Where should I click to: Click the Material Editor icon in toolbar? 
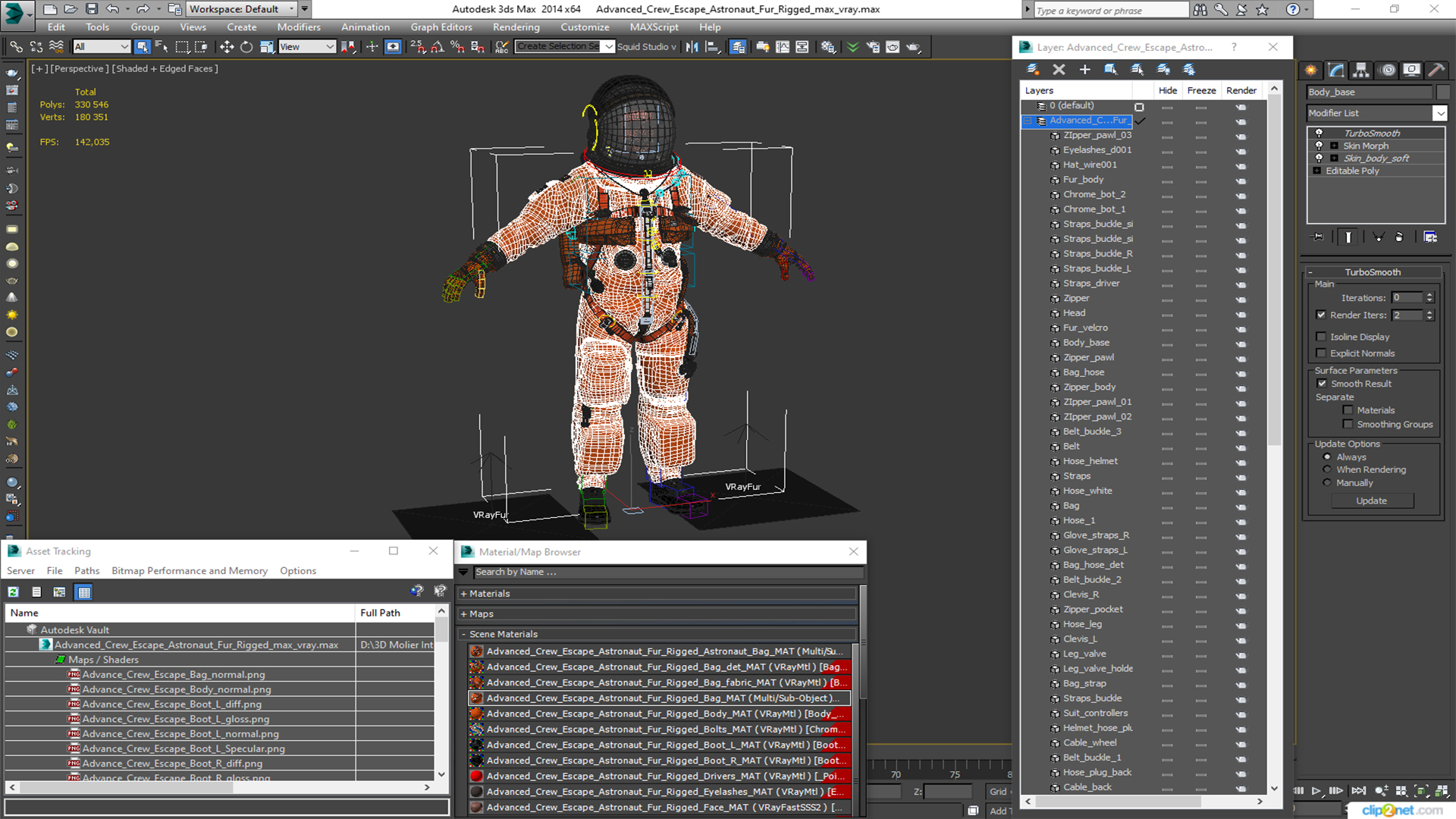(827, 47)
